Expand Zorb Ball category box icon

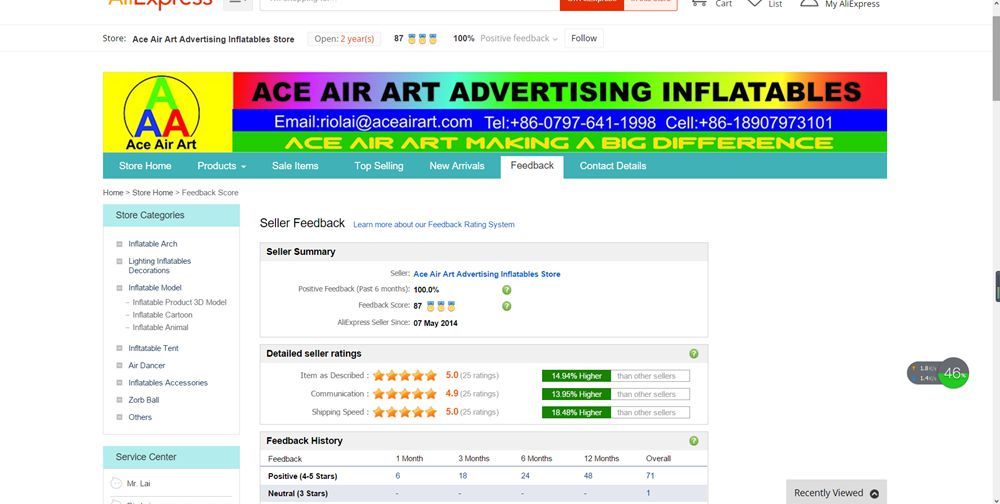(x=119, y=400)
